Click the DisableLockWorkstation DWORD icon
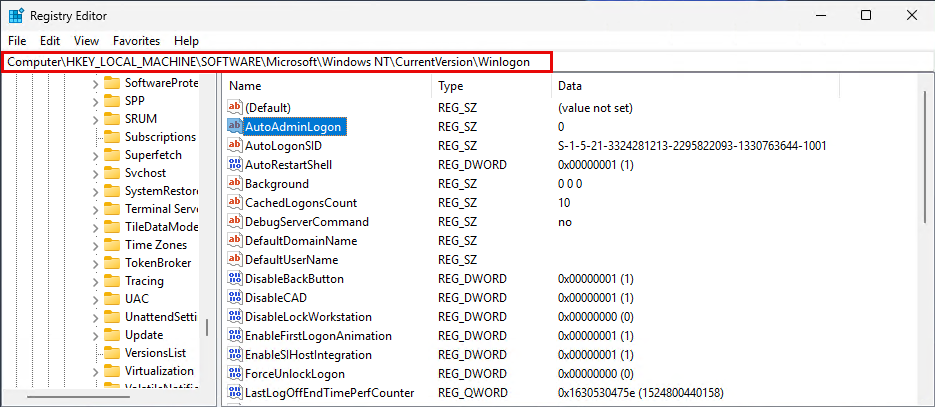This screenshot has width=935, height=407. point(235,317)
